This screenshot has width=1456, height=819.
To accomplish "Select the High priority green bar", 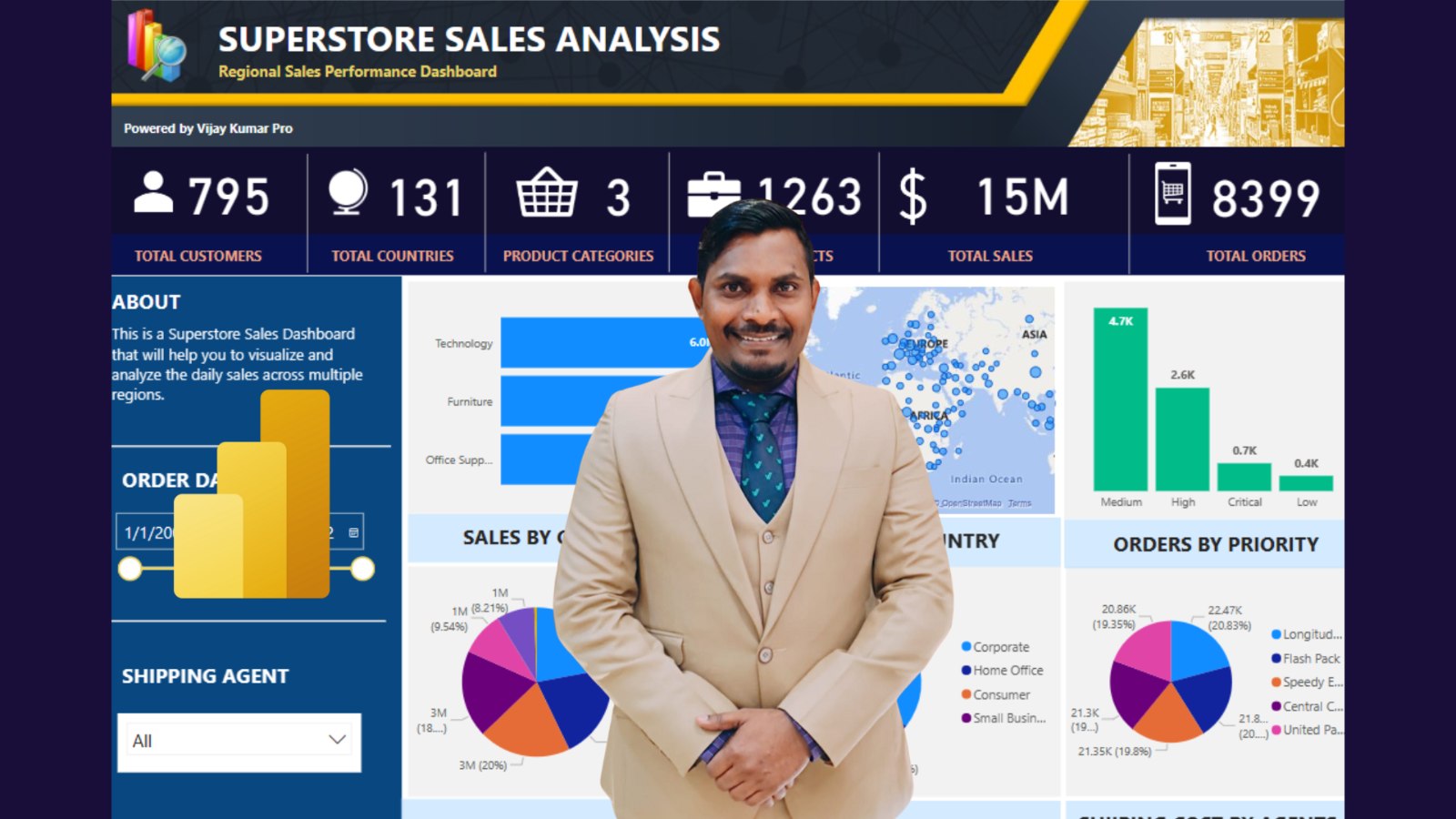I will pos(1182,440).
